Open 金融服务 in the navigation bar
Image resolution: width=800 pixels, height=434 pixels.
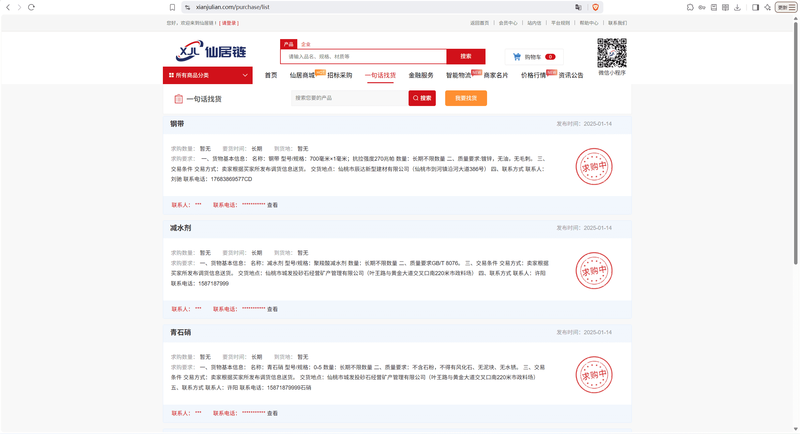(x=421, y=75)
